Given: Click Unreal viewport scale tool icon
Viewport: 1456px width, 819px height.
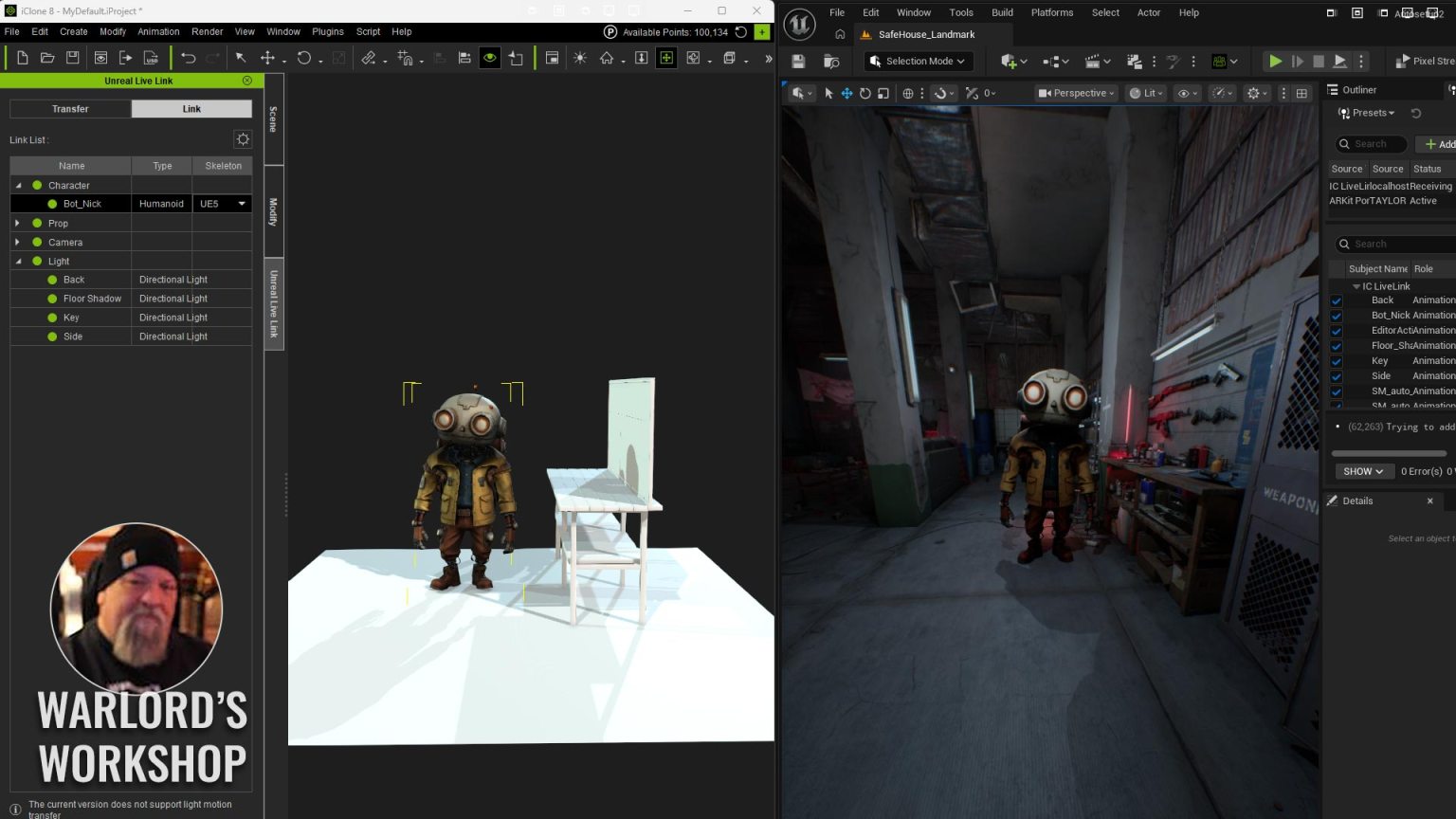Looking at the screenshot, I should 883,93.
